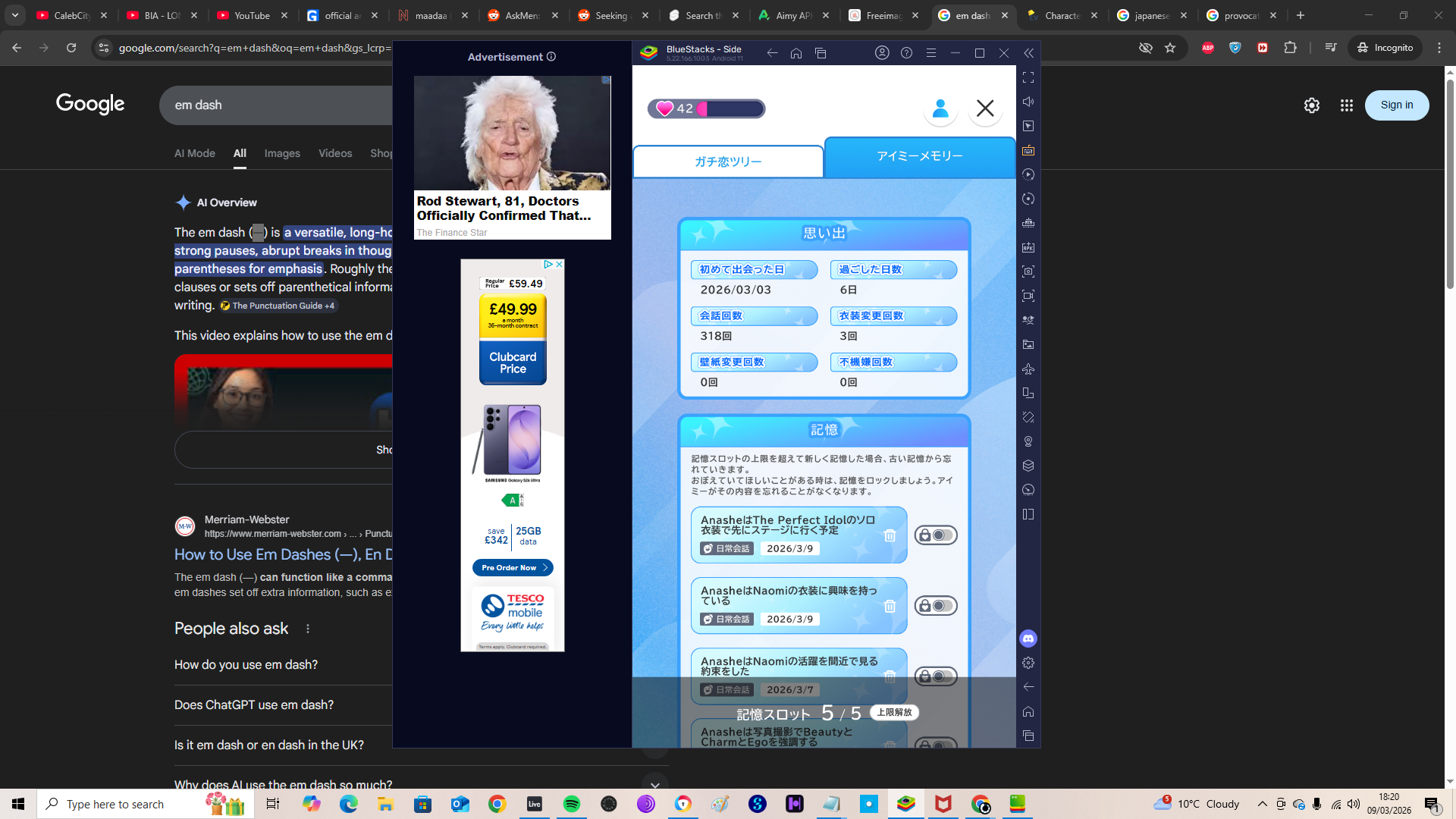
Task: Open Discord from BlueStacks sidebar
Action: (x=1028, y=639)
